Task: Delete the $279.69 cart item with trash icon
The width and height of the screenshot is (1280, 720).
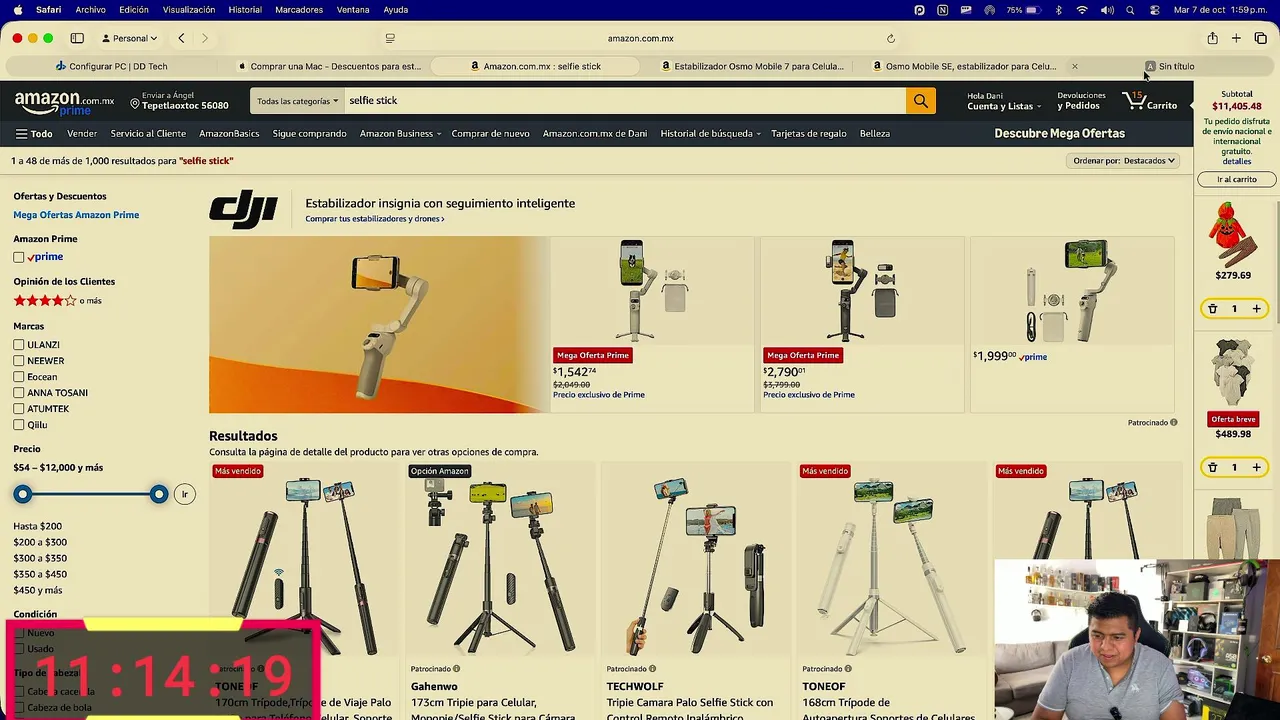Action: click(1212, 309)
